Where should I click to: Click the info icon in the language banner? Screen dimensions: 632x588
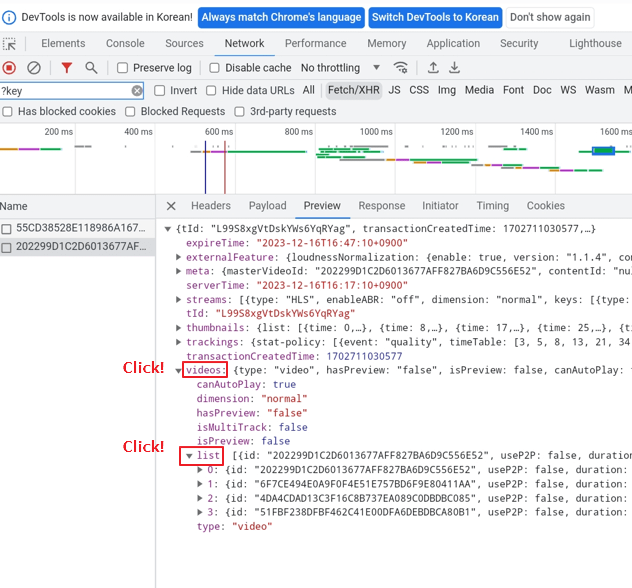[9, 17]
